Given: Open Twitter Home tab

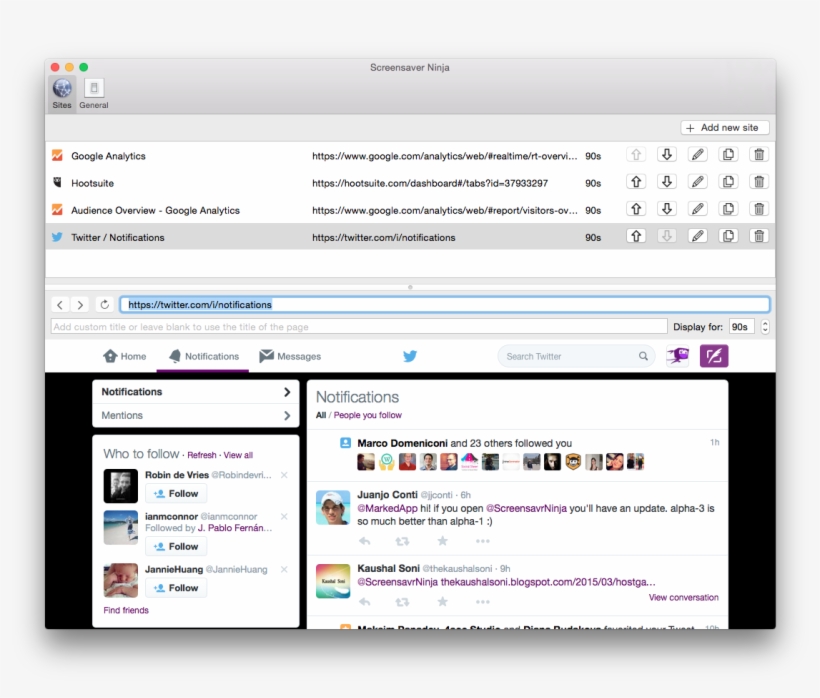Looking at the screenshot, I should [124, 357].
